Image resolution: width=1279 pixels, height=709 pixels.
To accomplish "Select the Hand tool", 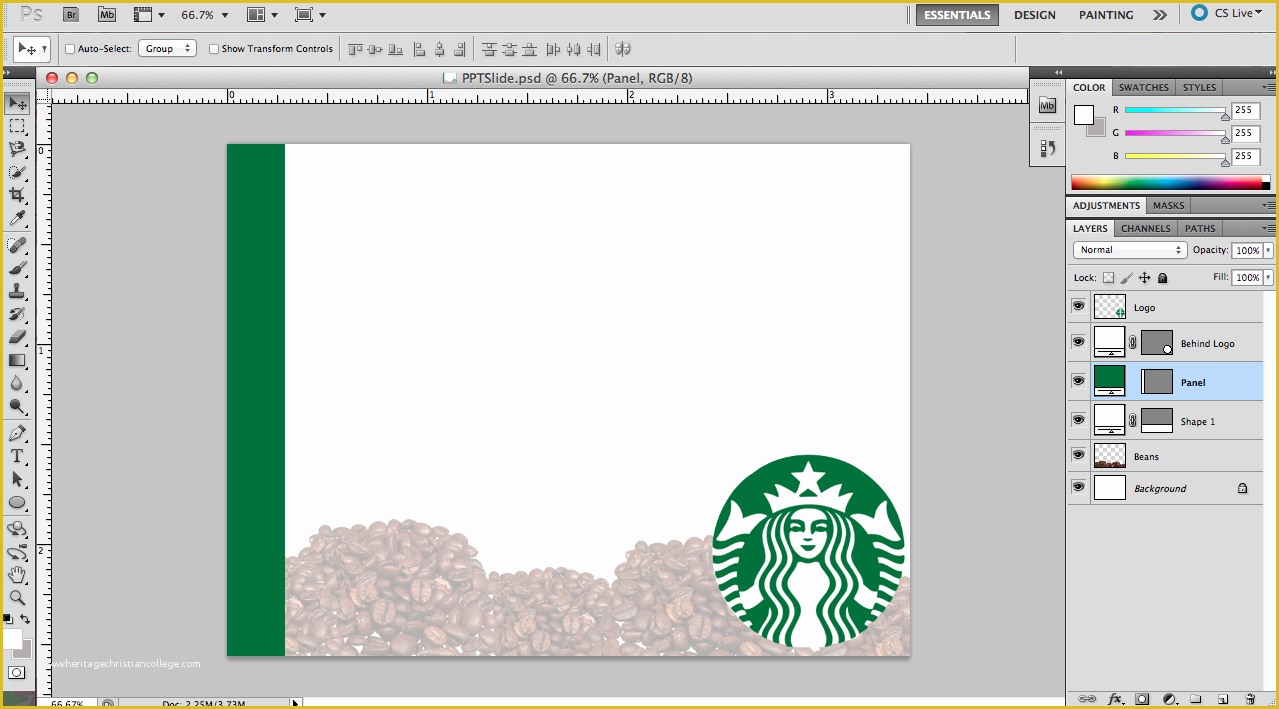I will coord(17,574).
